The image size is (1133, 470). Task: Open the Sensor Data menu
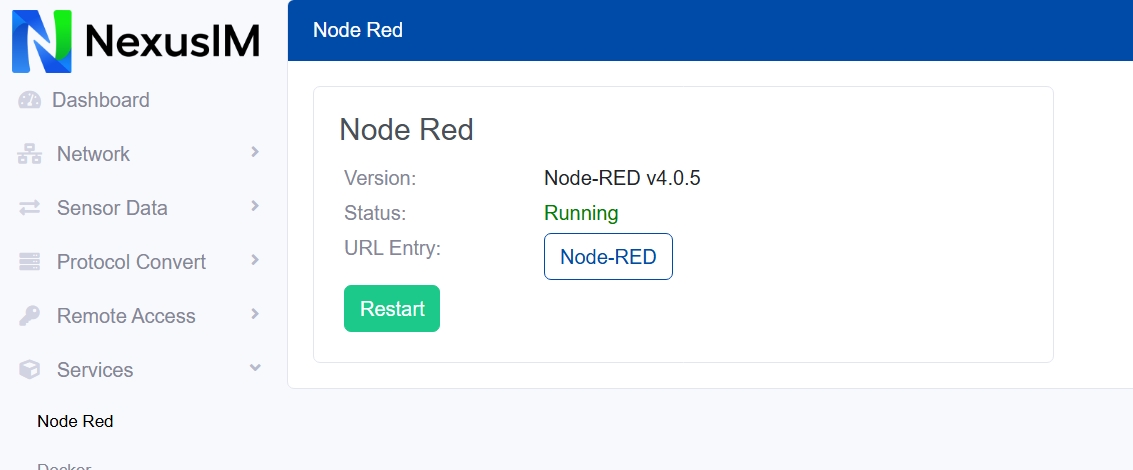[112, 208]
